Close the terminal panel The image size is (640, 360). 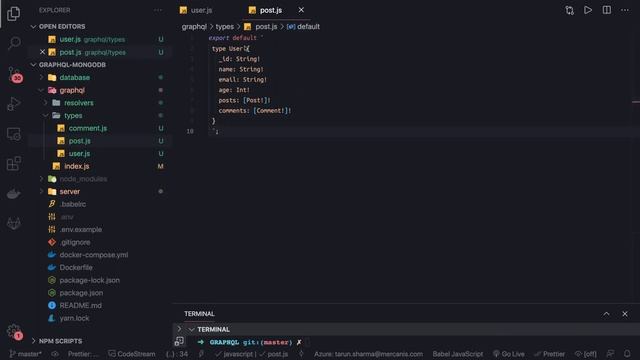click(625, 314)
